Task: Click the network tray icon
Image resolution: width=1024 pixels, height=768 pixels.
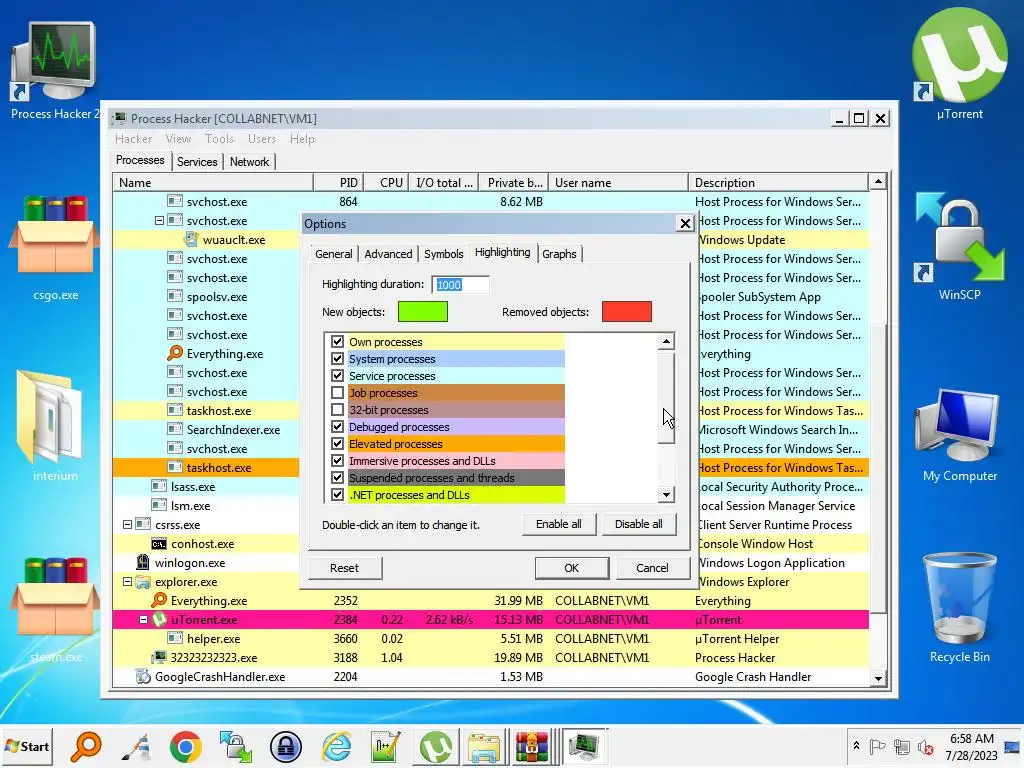Action: 902,746
